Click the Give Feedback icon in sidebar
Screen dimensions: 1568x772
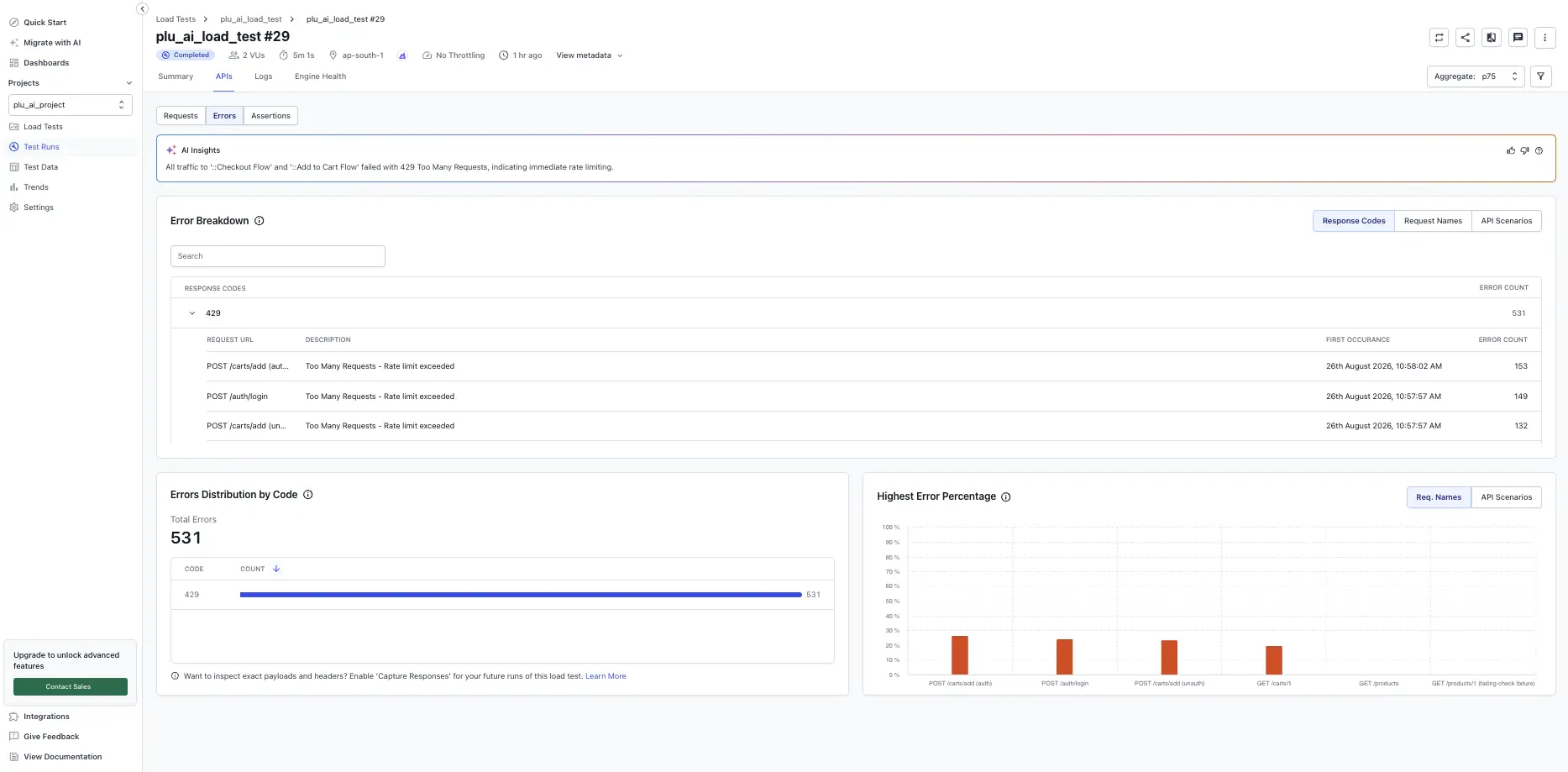(x=13, y=737)
